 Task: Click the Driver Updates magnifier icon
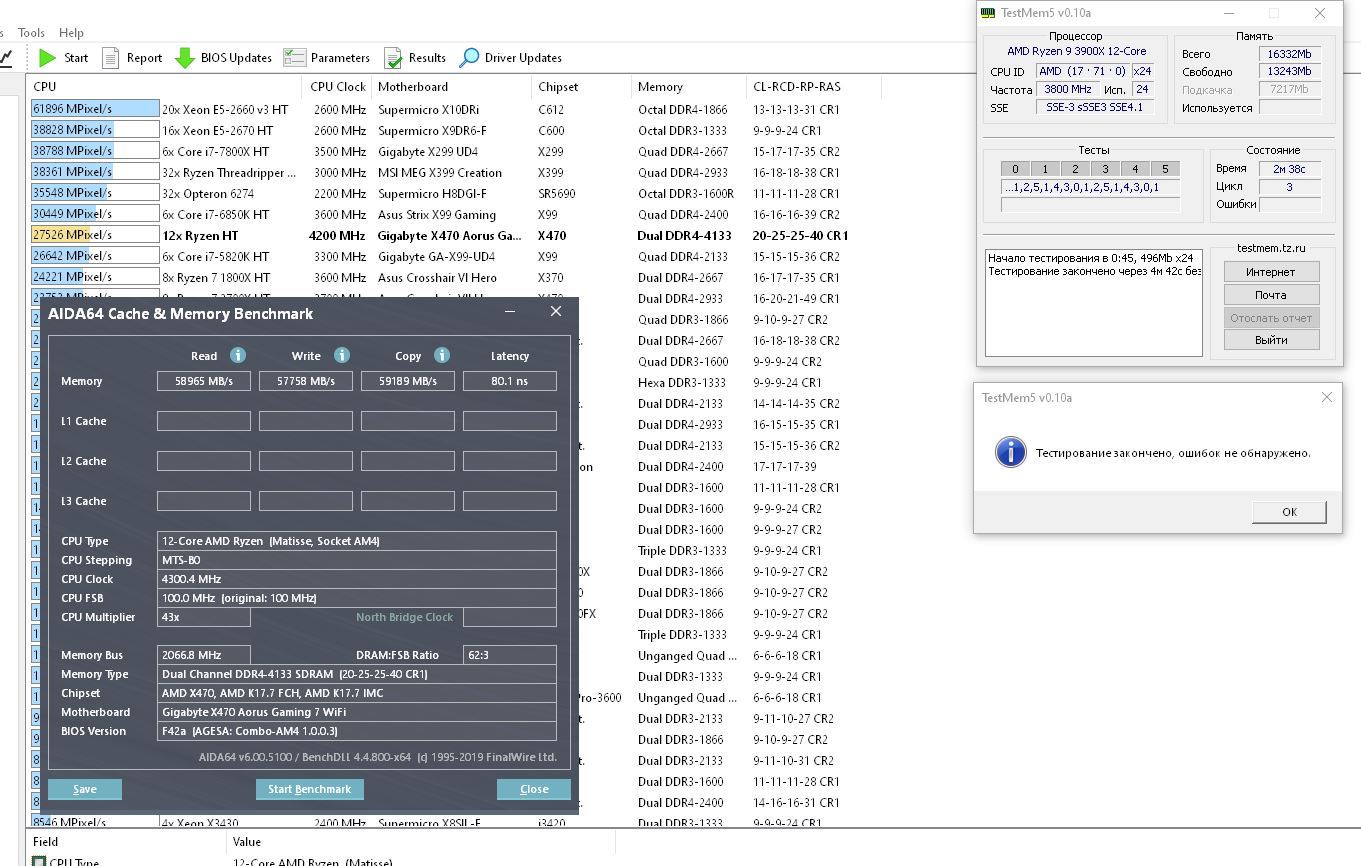(x=468, y=58)
